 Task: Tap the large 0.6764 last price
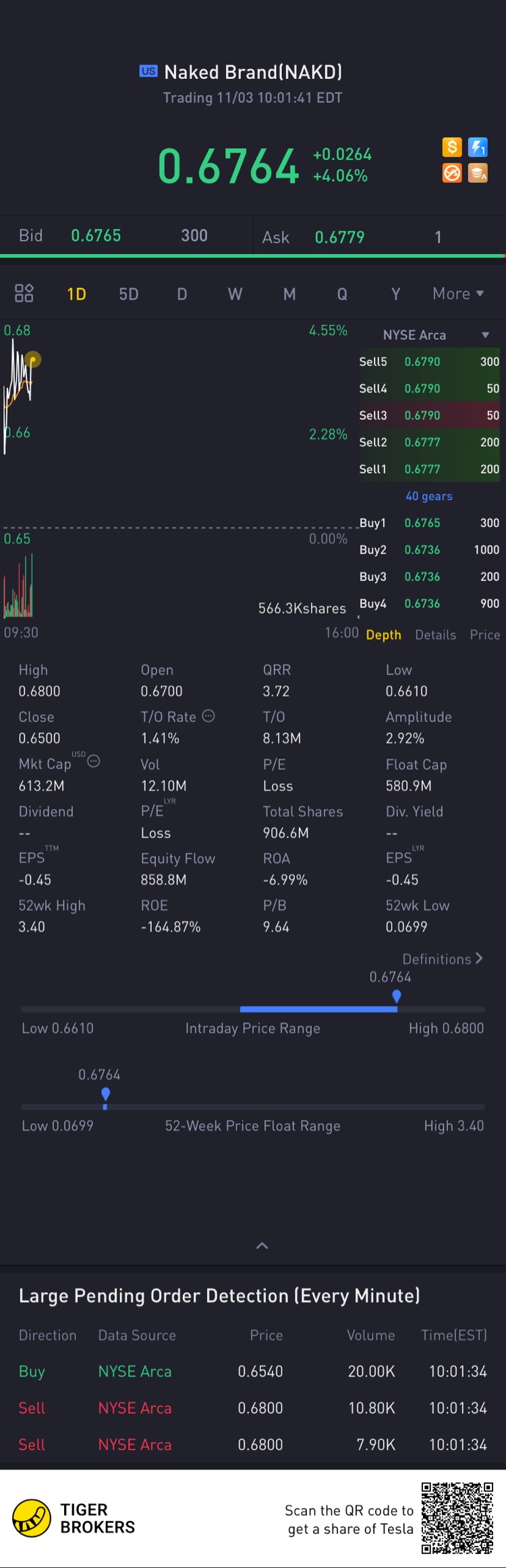pyautogui.click(x=228, y=167)
